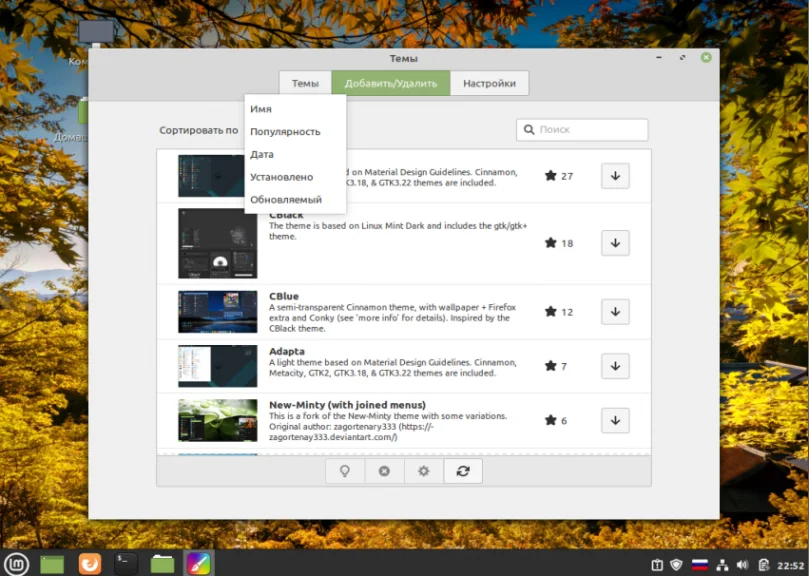Select Обновляемый sort option
Viewport: 809px width, 576px height.
pos(286,200)
